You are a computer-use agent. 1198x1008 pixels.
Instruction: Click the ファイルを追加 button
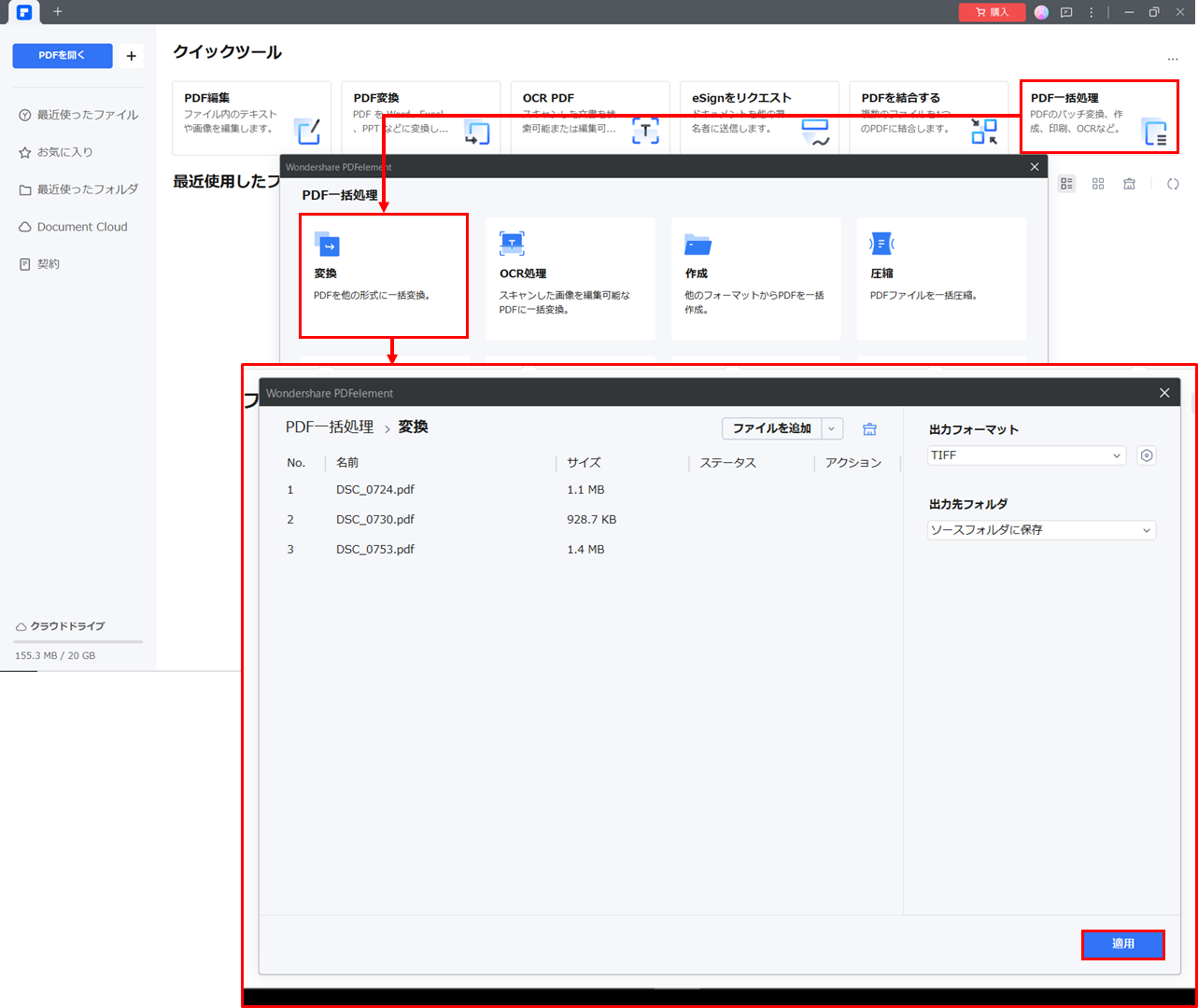pos(771,428)
